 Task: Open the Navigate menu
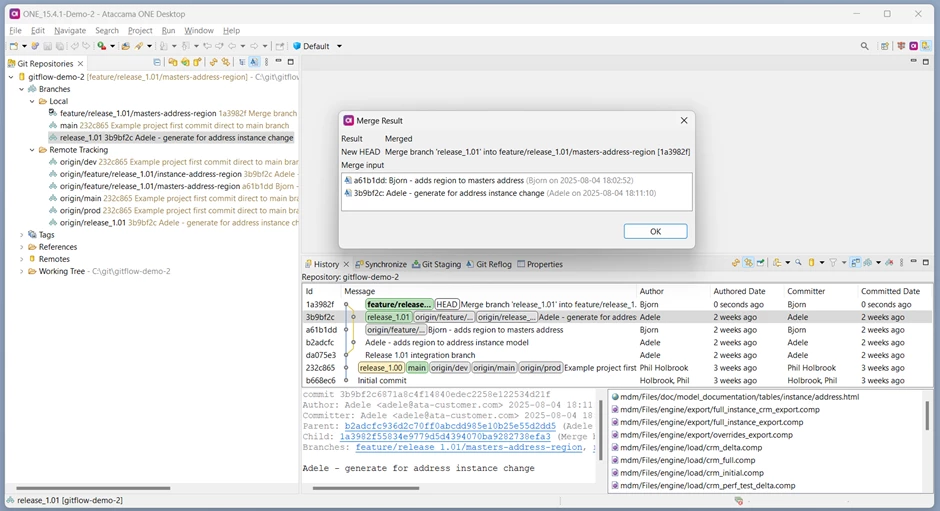(x=70, y=31)
